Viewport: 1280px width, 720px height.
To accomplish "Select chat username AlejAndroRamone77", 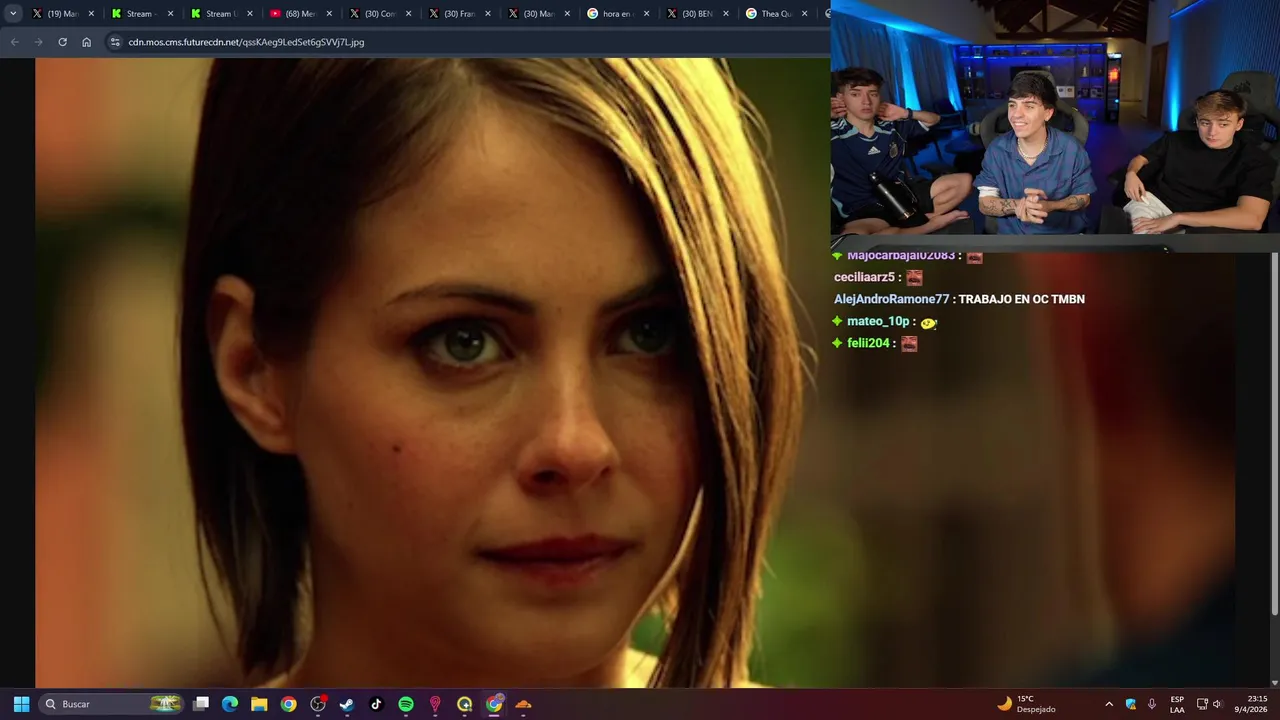I will coord(891,299).
